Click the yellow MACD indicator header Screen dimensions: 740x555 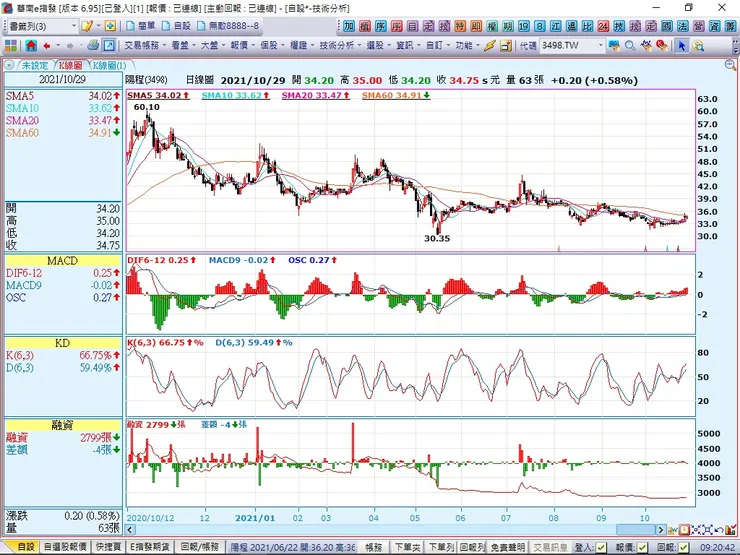click(63, 261)
